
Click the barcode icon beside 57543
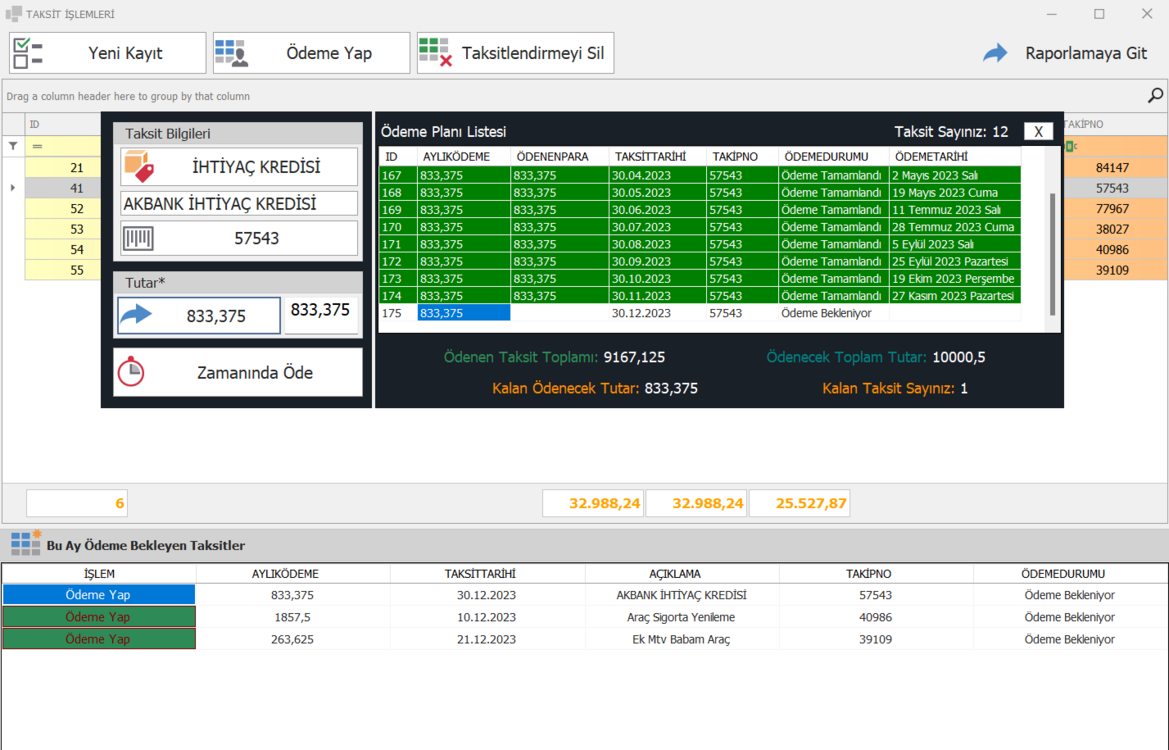139,239
